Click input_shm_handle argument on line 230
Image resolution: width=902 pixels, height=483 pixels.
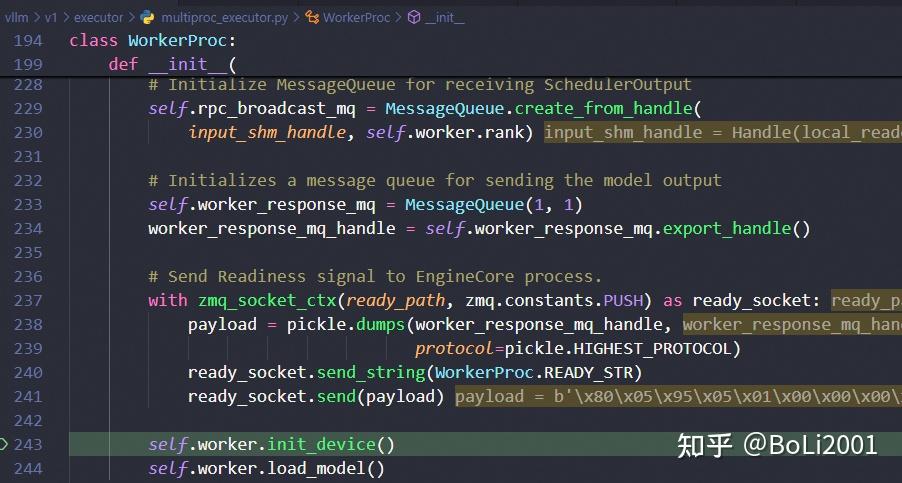tap(267, 133)
